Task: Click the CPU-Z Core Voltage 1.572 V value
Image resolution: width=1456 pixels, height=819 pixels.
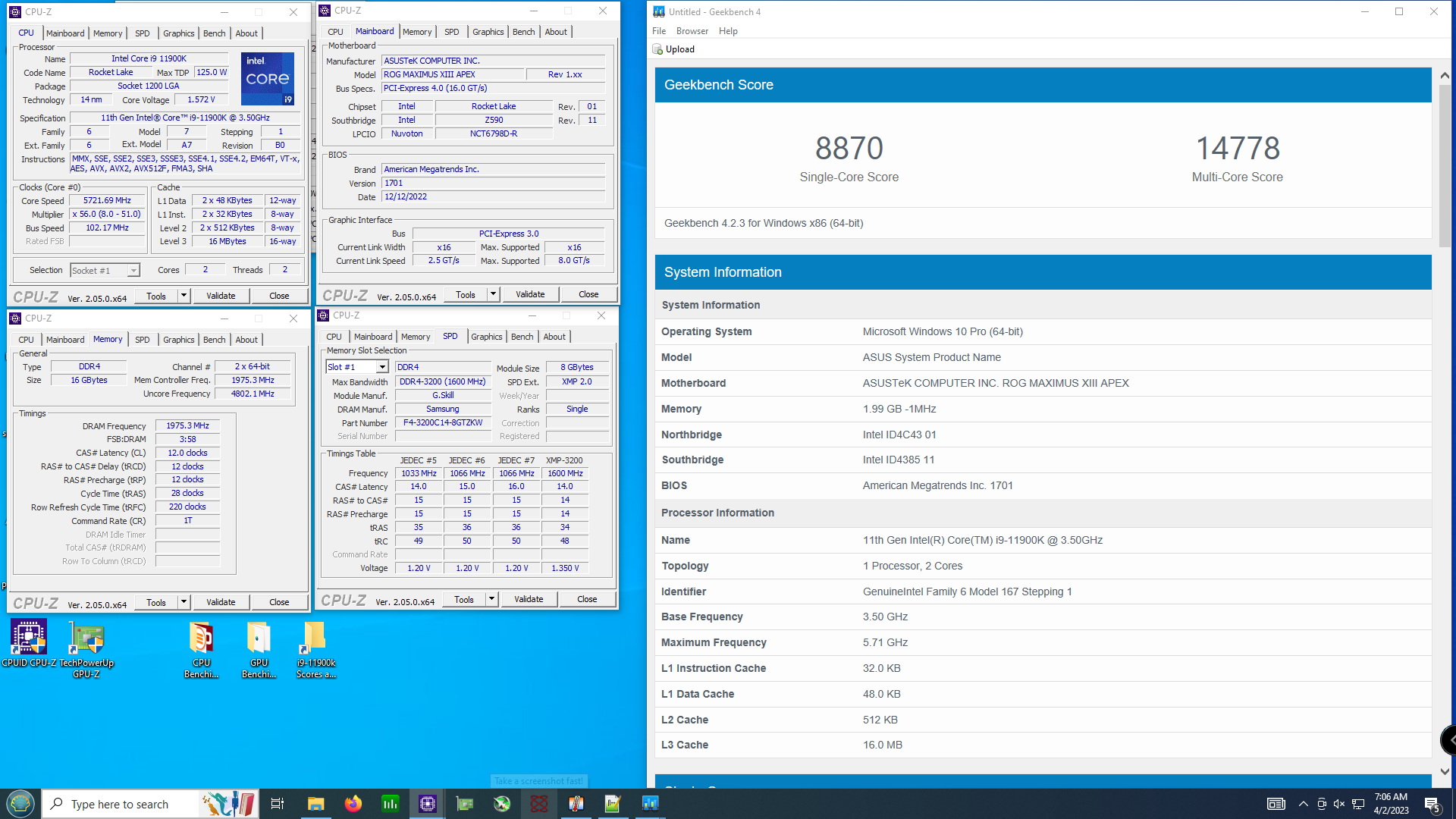Action: point(201,100)
